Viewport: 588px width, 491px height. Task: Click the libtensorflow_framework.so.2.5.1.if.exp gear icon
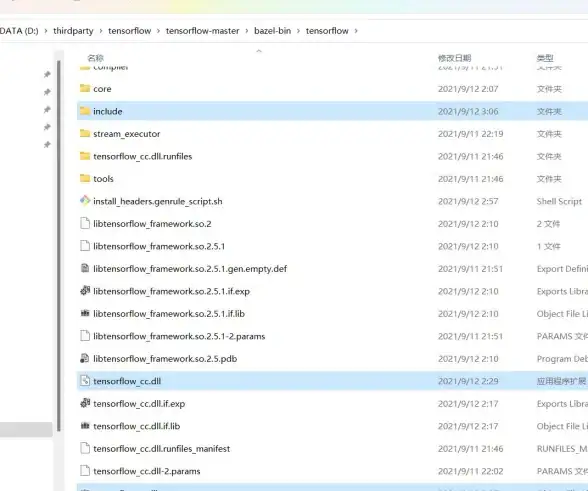[x=85, y=290]
